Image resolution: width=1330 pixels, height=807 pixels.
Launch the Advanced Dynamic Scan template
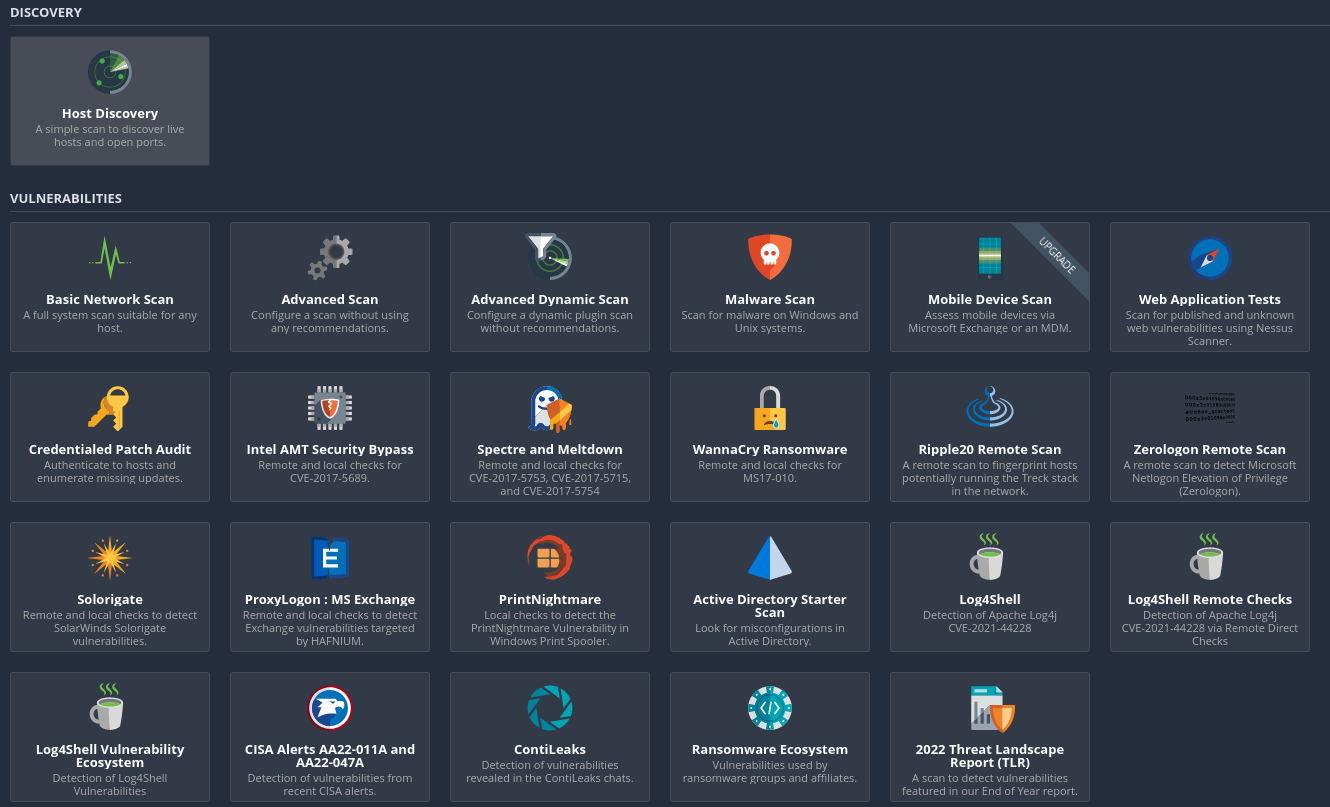(x=550, y=287)
